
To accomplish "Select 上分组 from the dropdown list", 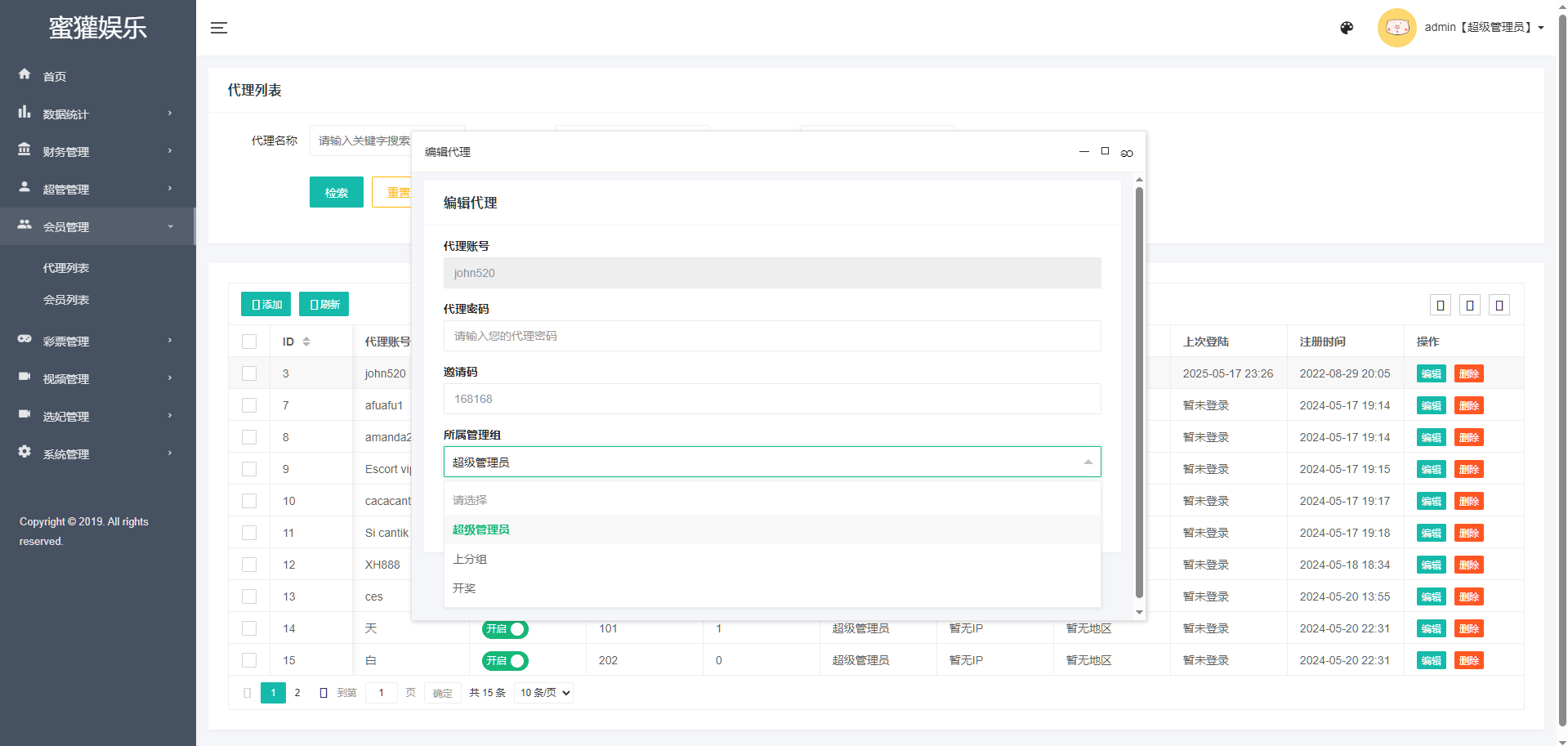I will point(470,559).
